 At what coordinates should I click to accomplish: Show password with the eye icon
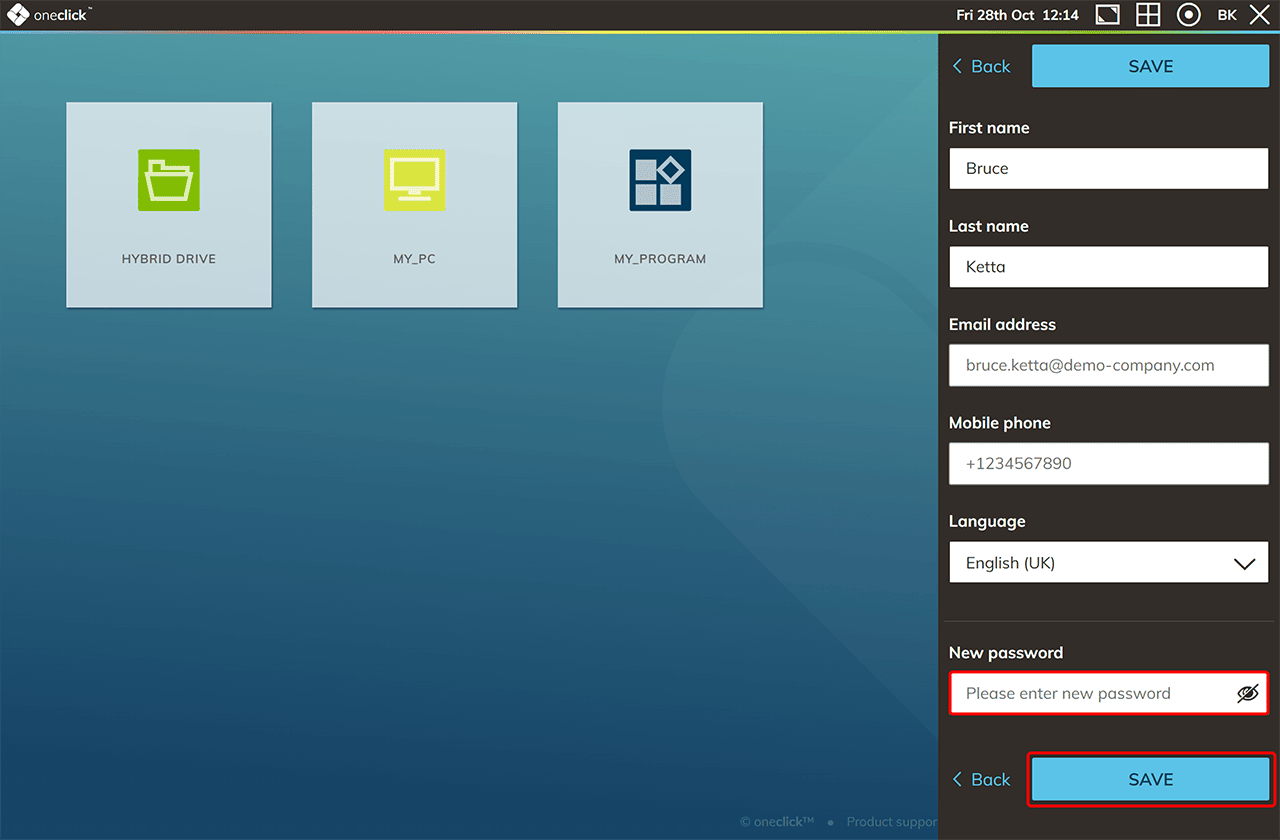tap(1247, 694)
